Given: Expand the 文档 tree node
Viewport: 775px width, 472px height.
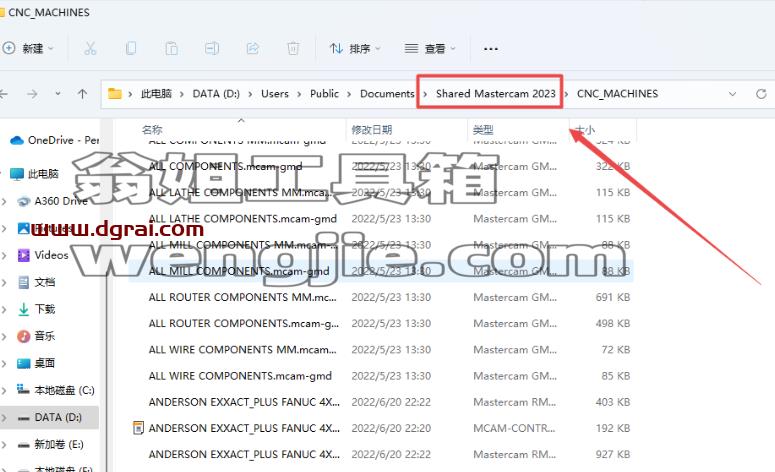Looking at the screenshot, I should 4,282.
